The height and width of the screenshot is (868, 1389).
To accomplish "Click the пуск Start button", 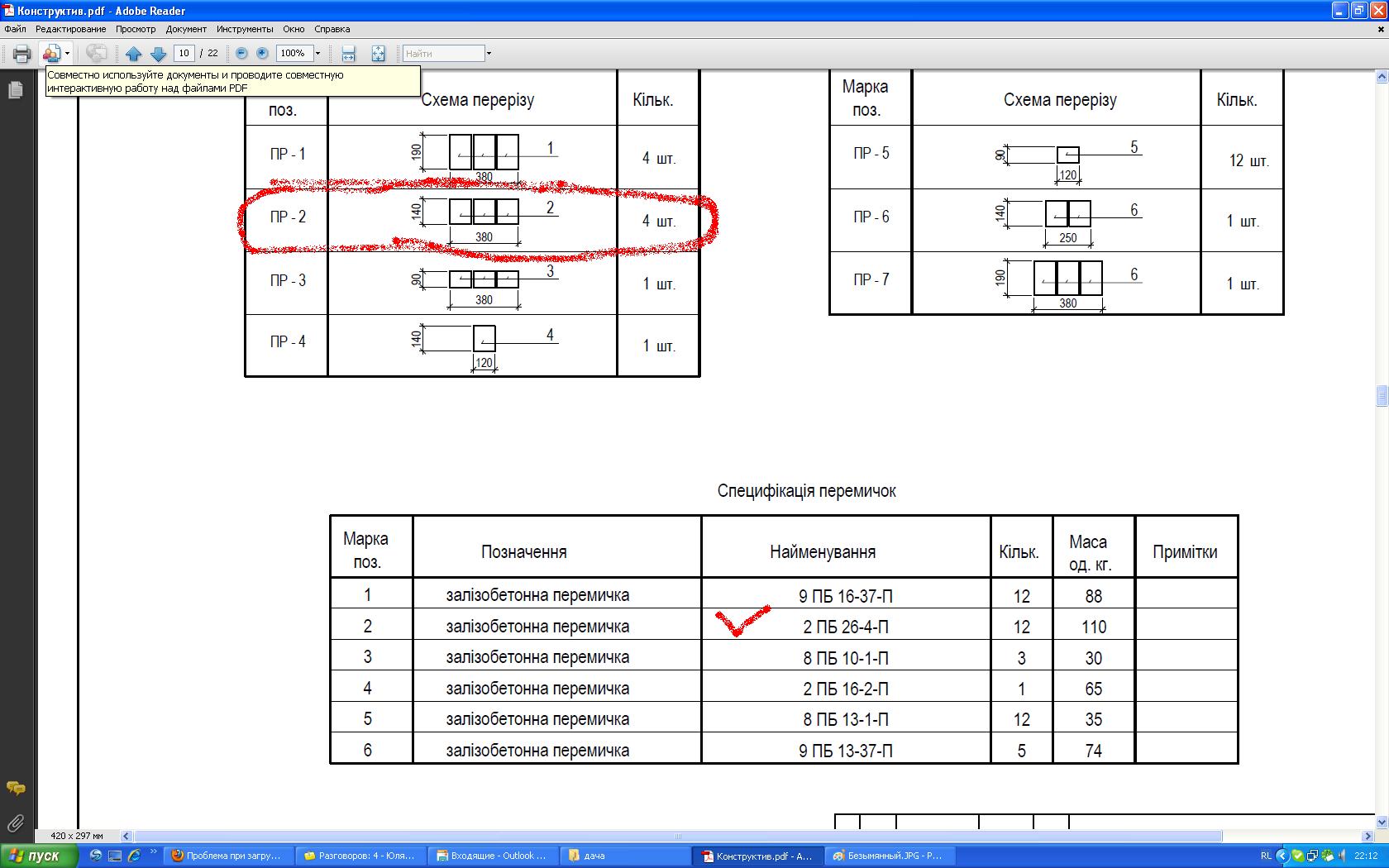I will (39, 856).
